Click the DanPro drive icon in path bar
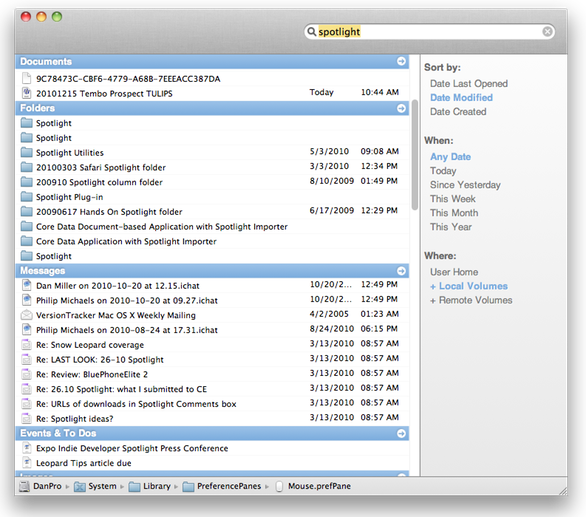This screenshot has width=586, height=517. click(24, 486)
